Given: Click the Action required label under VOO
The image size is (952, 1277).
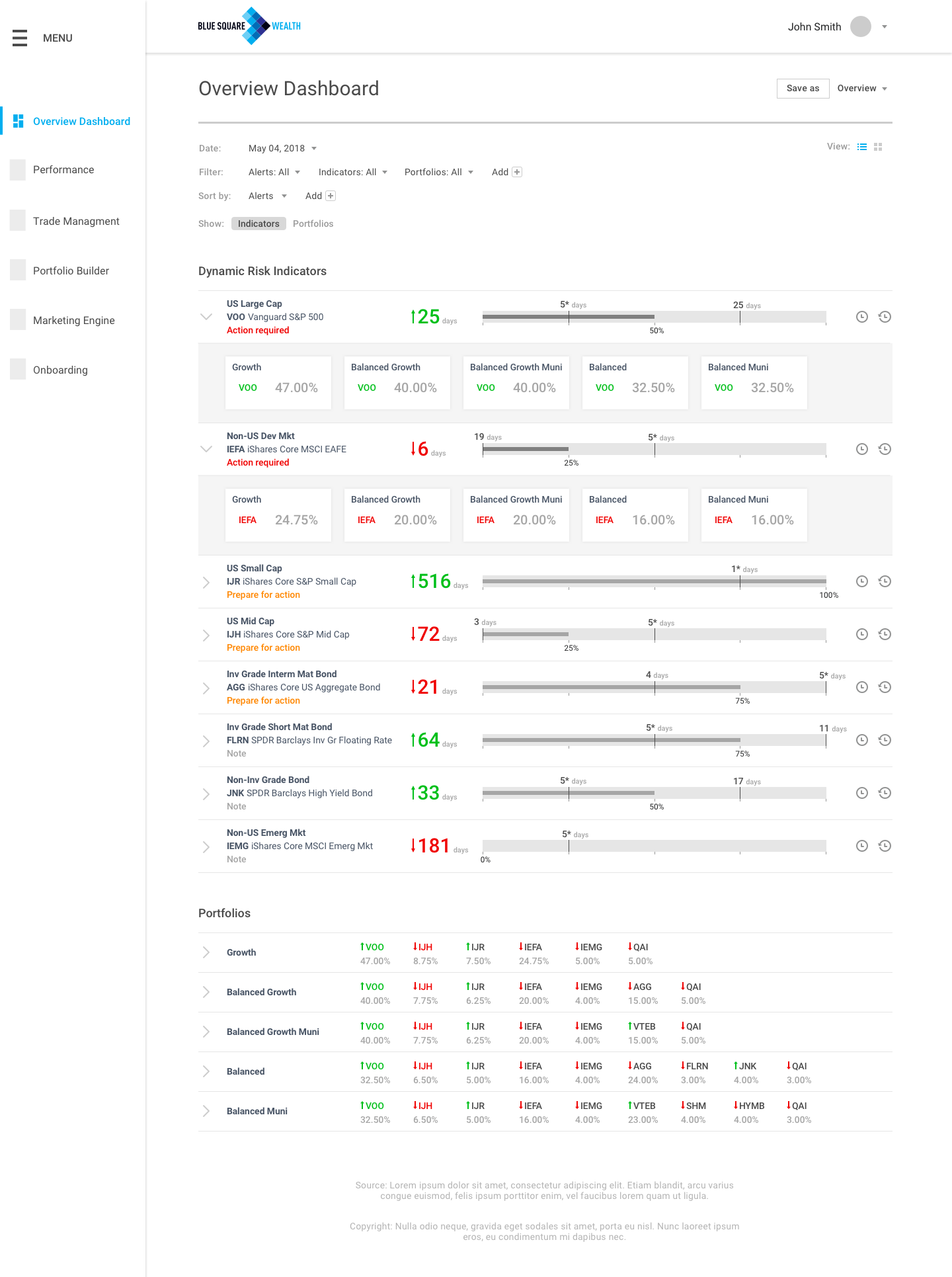Looking at the screenshot, I should pyautogui.click(x=258, y=331).
